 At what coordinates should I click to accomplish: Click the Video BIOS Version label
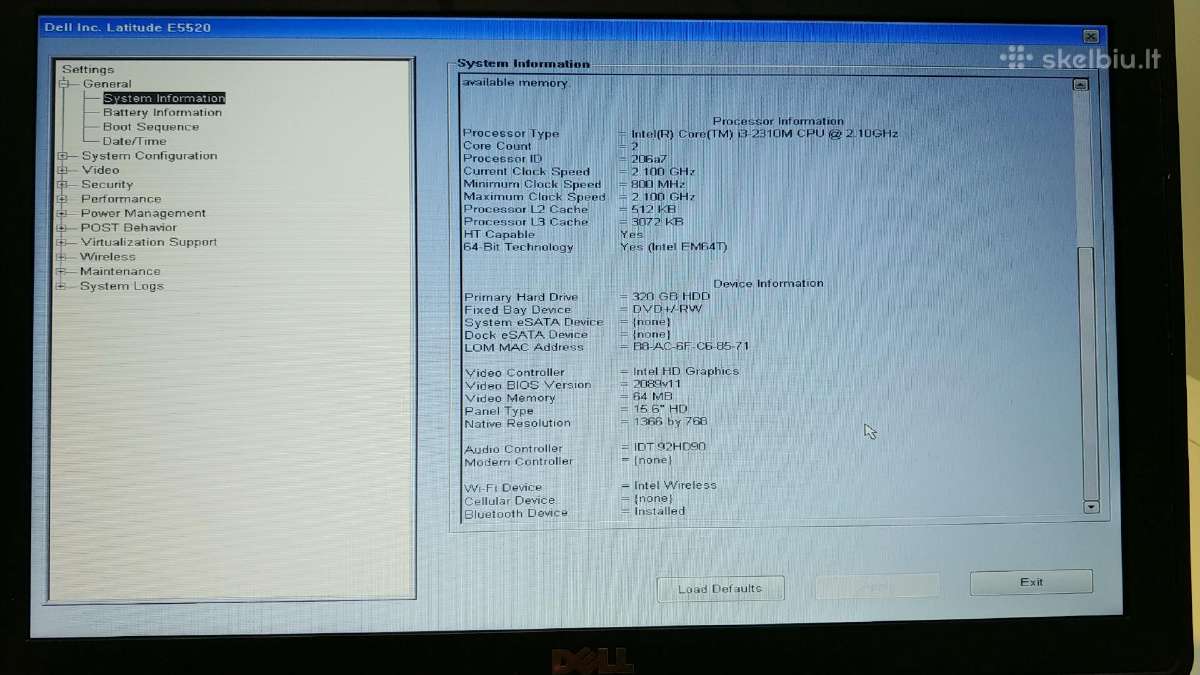pos(528,385)
